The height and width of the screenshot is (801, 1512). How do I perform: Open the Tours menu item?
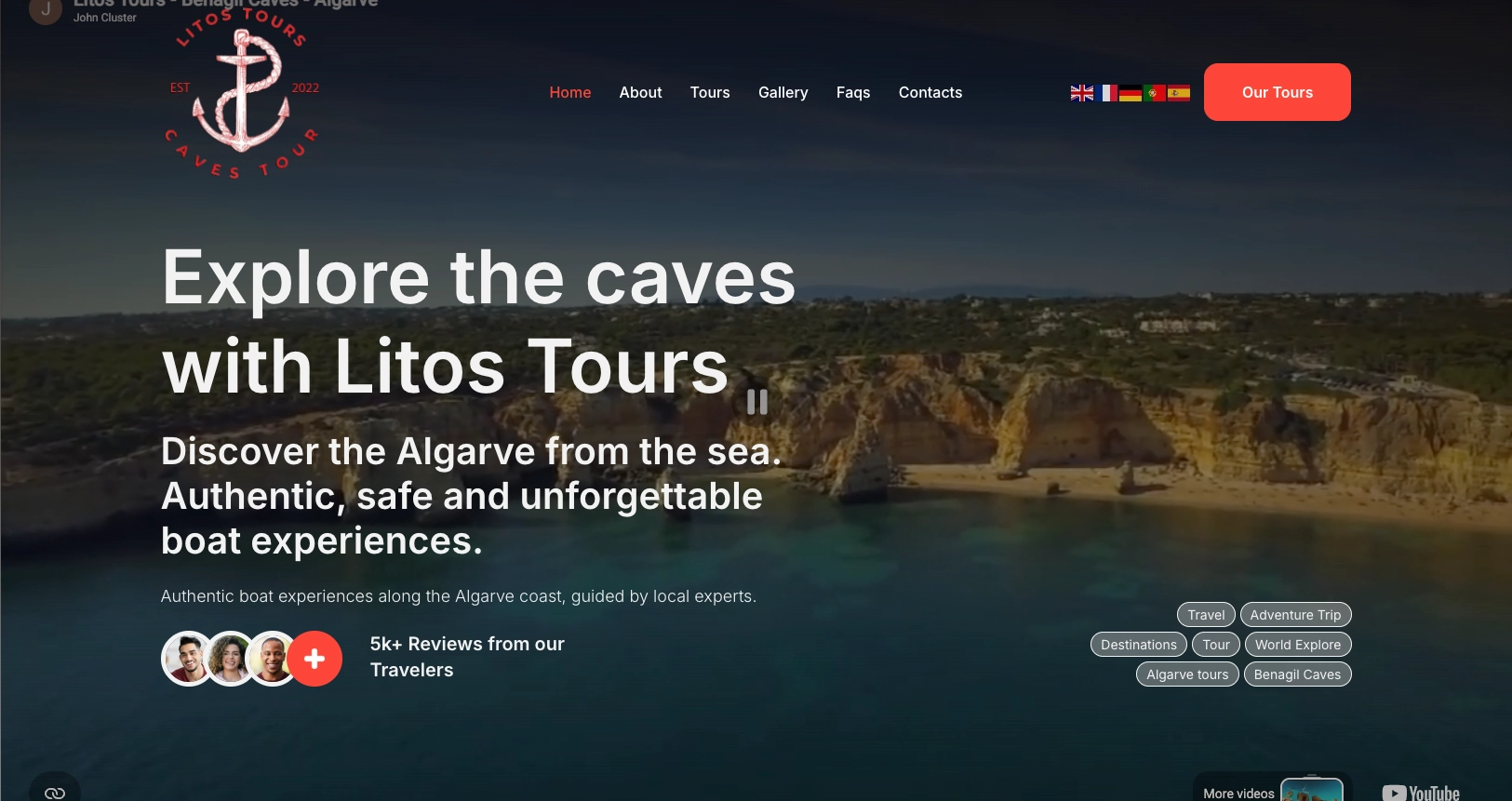click(710, 92)
